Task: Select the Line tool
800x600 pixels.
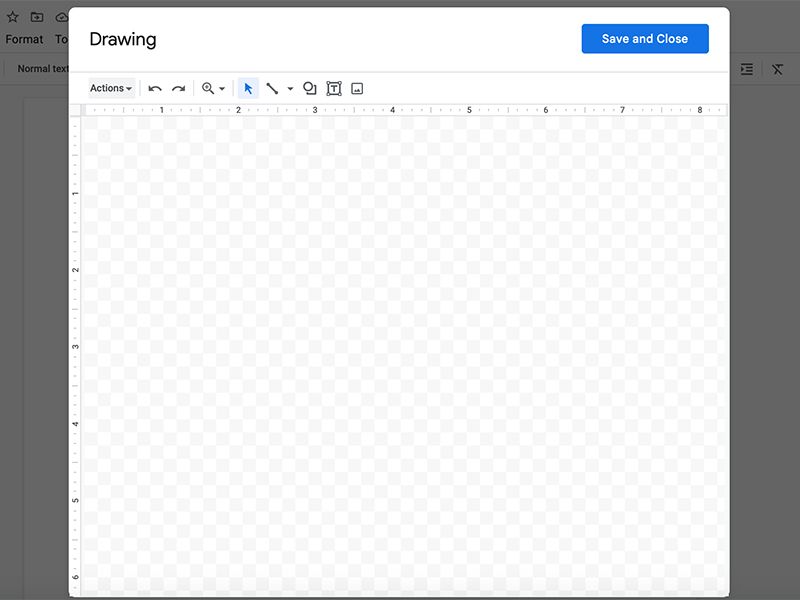Action: (274, 88)
